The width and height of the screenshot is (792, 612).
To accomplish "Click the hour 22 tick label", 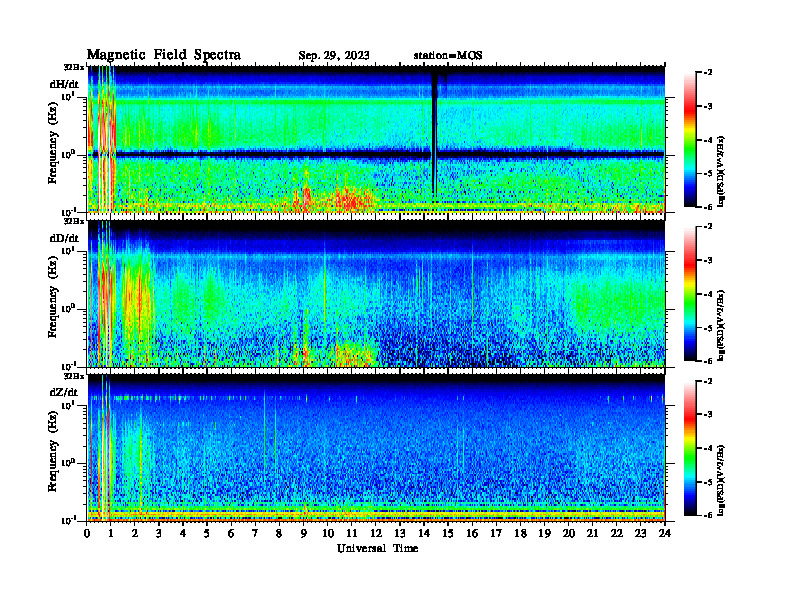I will click(617, 533).
